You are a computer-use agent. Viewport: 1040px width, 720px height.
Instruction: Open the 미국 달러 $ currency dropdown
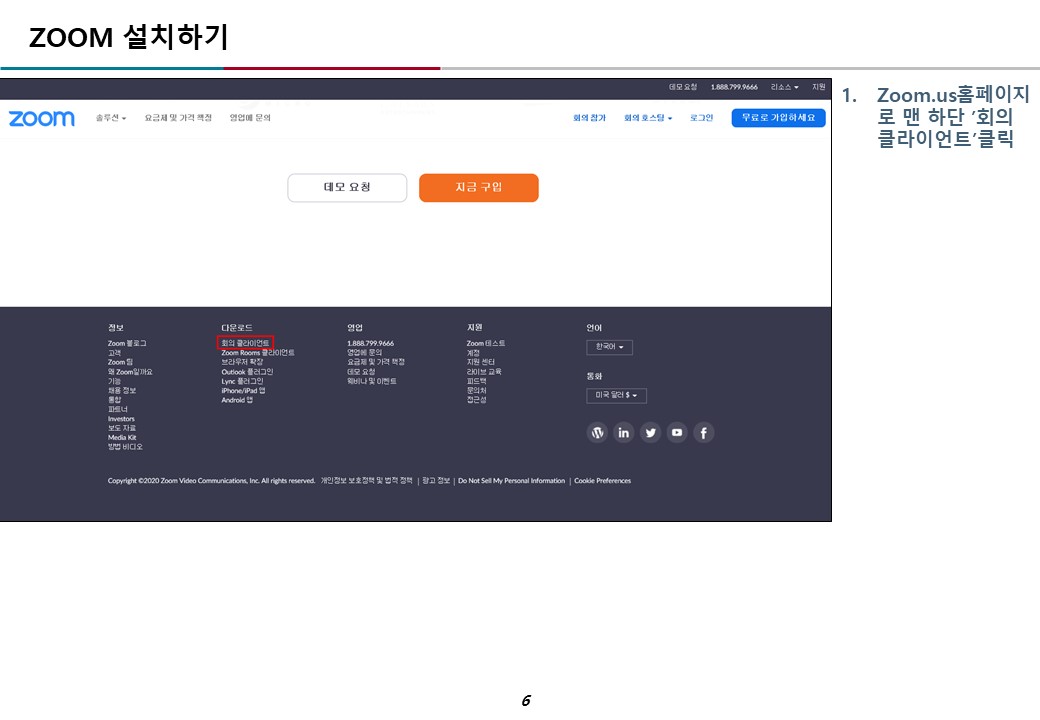pos(616,395)
